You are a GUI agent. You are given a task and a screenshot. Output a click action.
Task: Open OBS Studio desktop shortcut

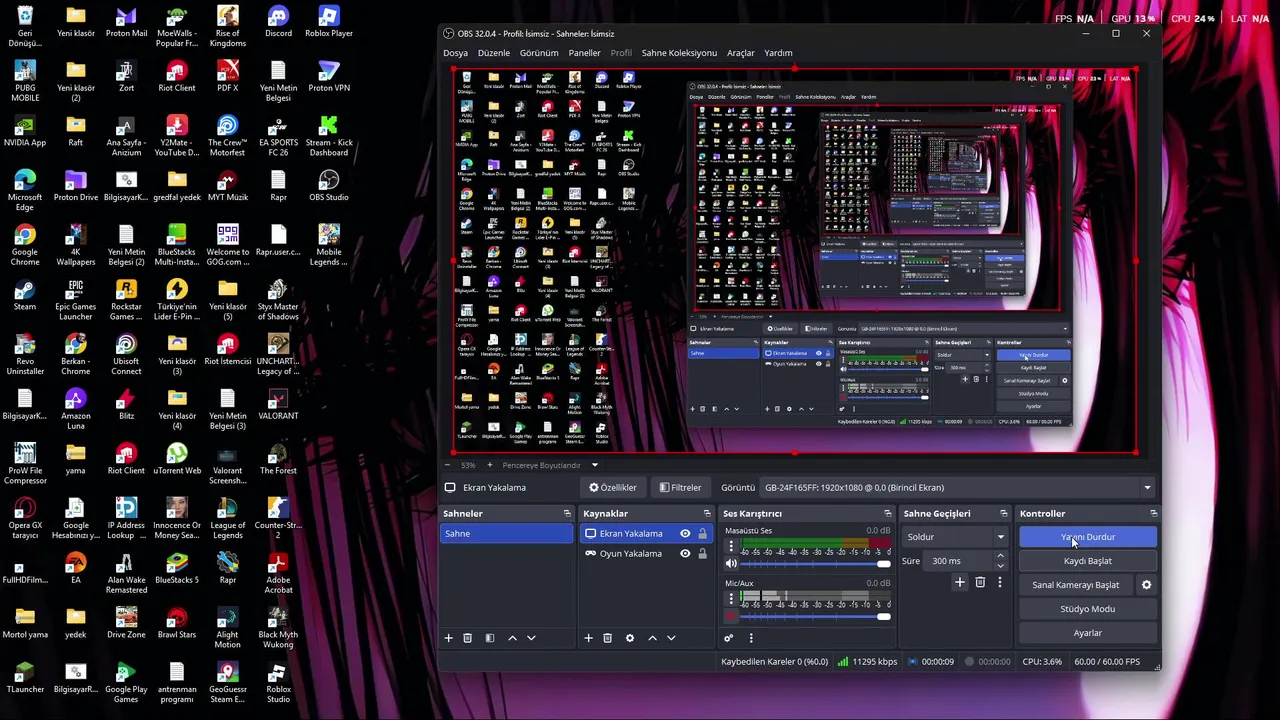[329, 185]
